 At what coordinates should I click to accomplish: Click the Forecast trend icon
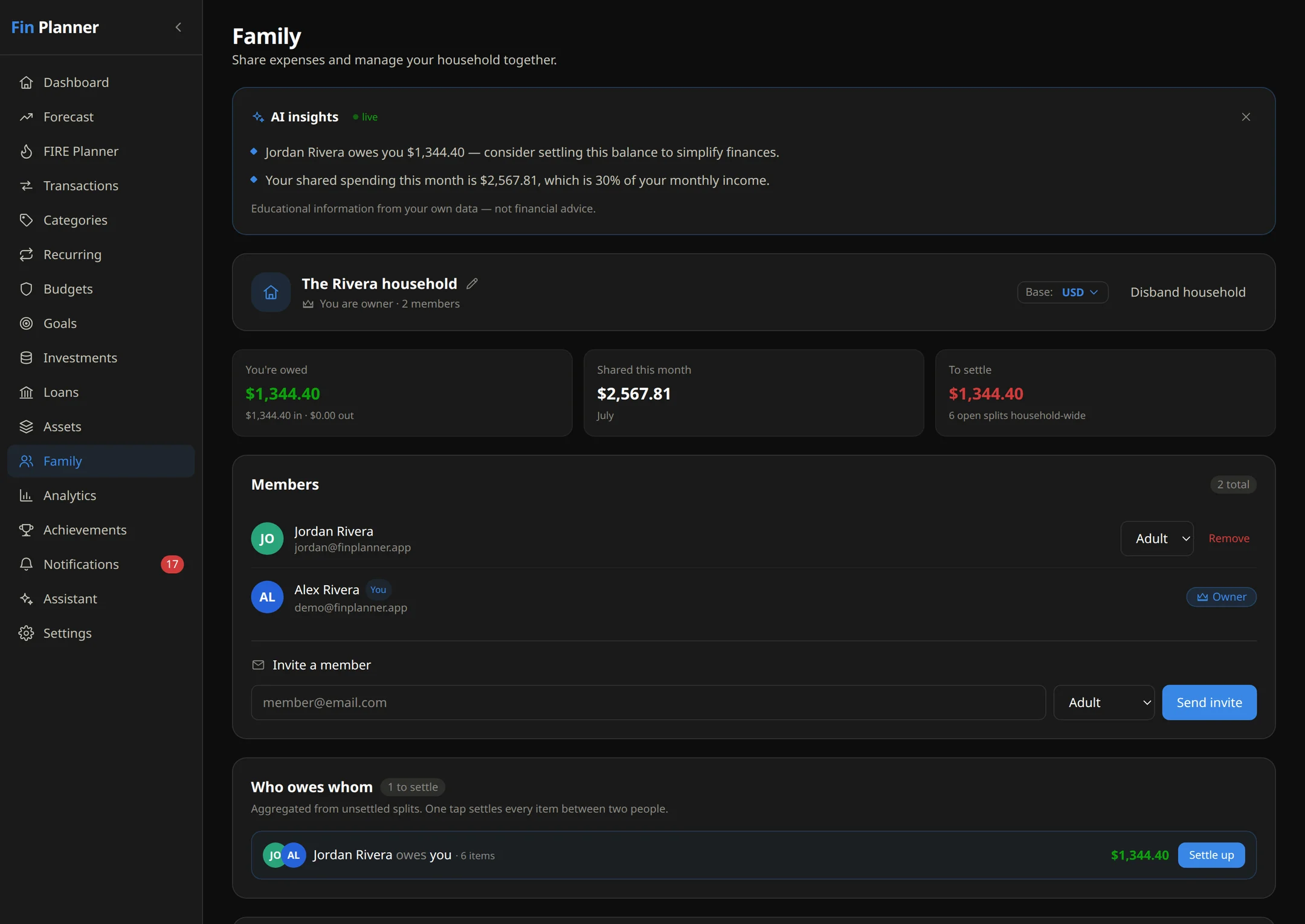(26, 117)
